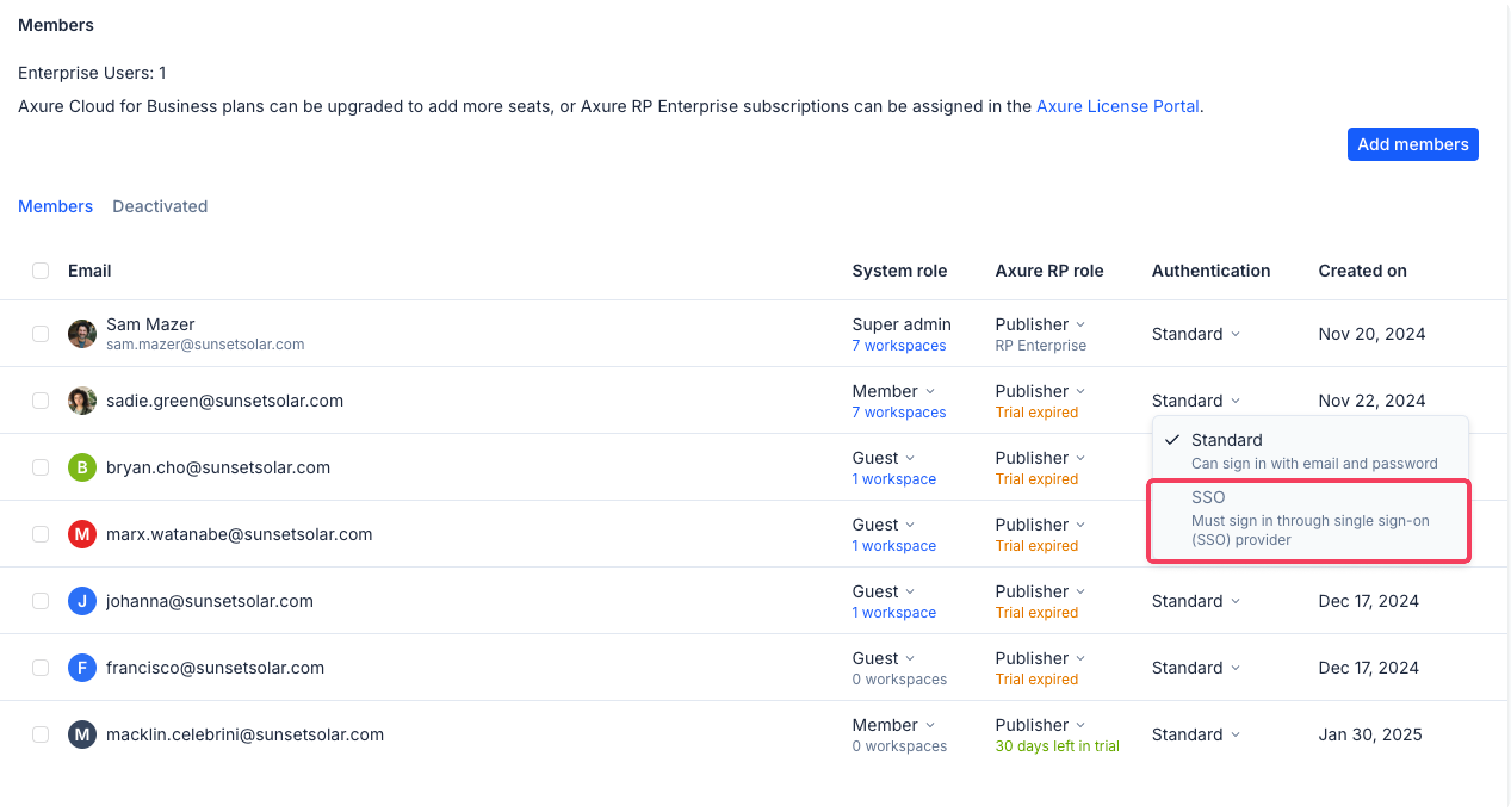Open the System role dropdown for sadie.green
This screenshot has width=1511, height=812.
click(893, 392)
